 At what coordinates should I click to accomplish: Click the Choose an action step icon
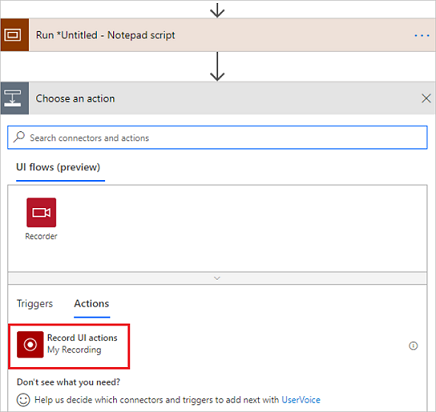click(15, 98)
